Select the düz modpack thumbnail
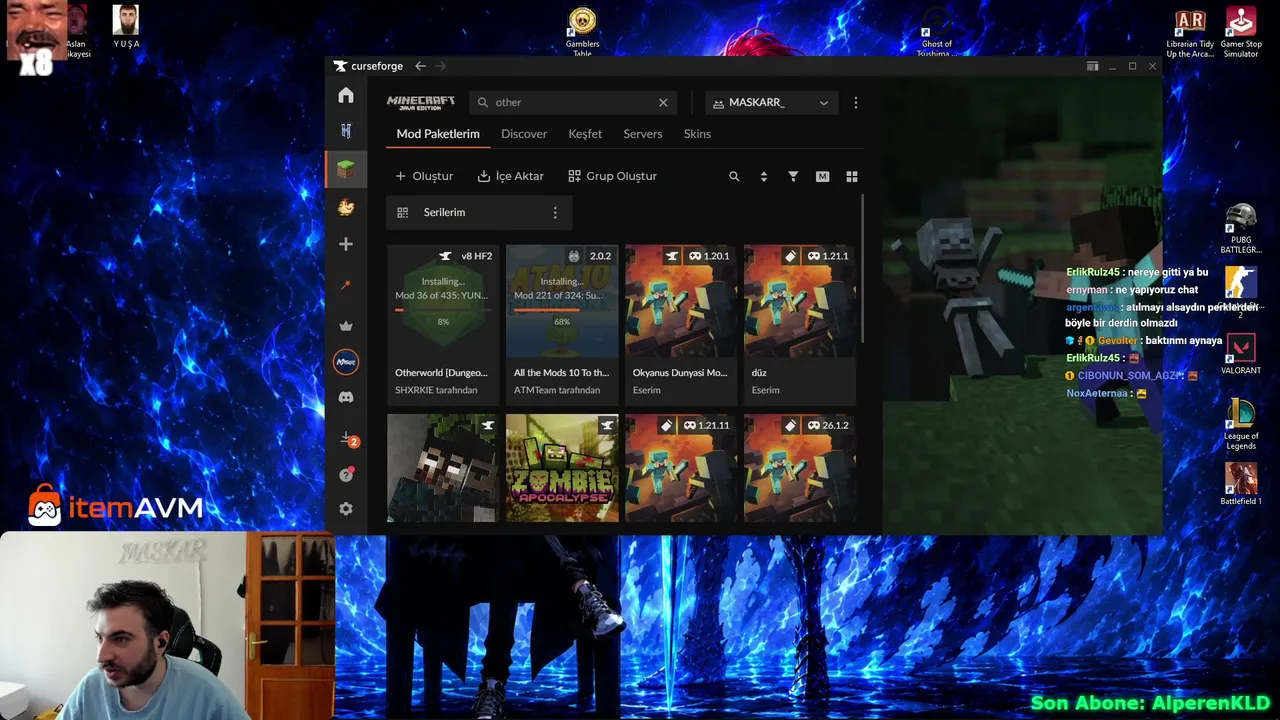 point(800,301)
